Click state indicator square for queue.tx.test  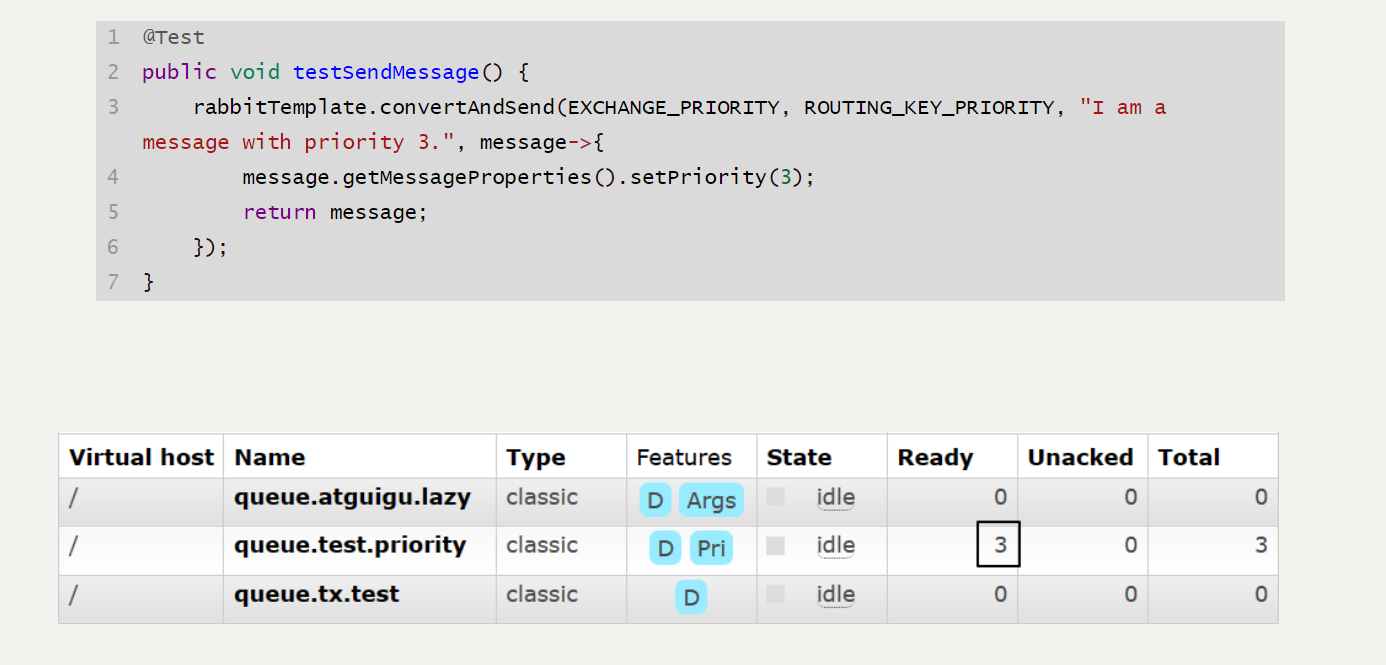coord(775,594)
